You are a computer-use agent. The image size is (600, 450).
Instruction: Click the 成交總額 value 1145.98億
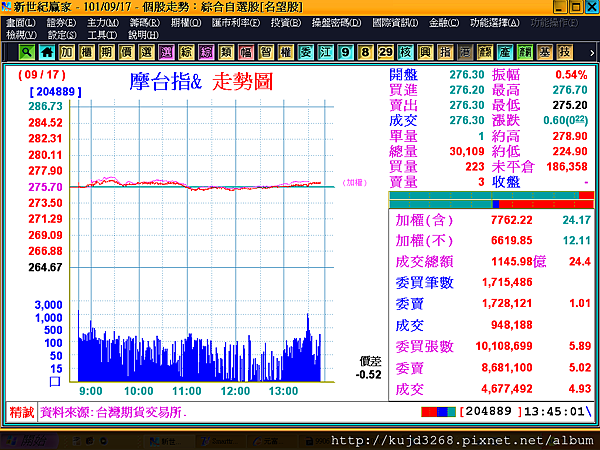click(518, 262)
